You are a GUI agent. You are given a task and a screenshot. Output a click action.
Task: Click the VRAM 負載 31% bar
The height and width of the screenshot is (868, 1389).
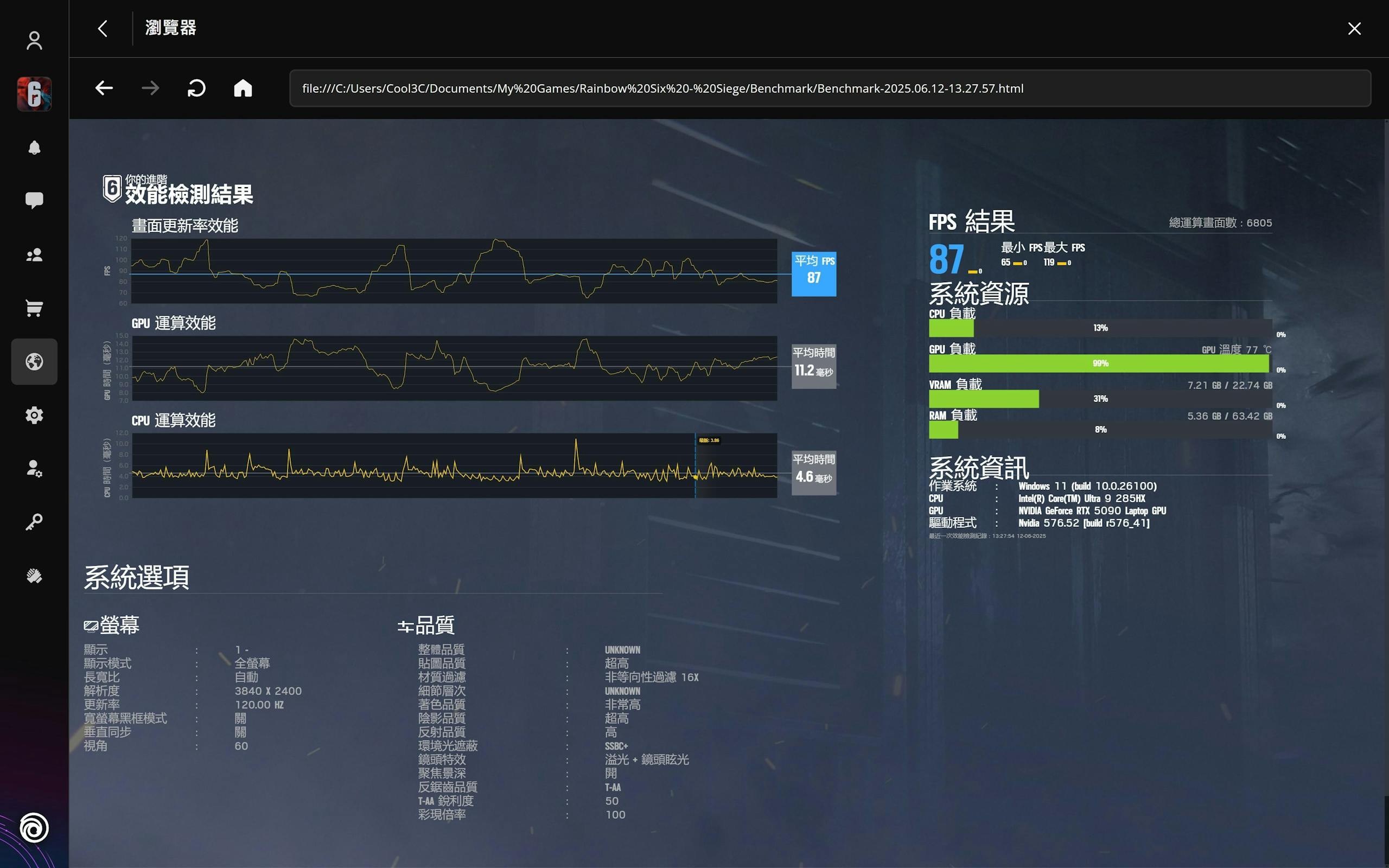coord(1100,399)
